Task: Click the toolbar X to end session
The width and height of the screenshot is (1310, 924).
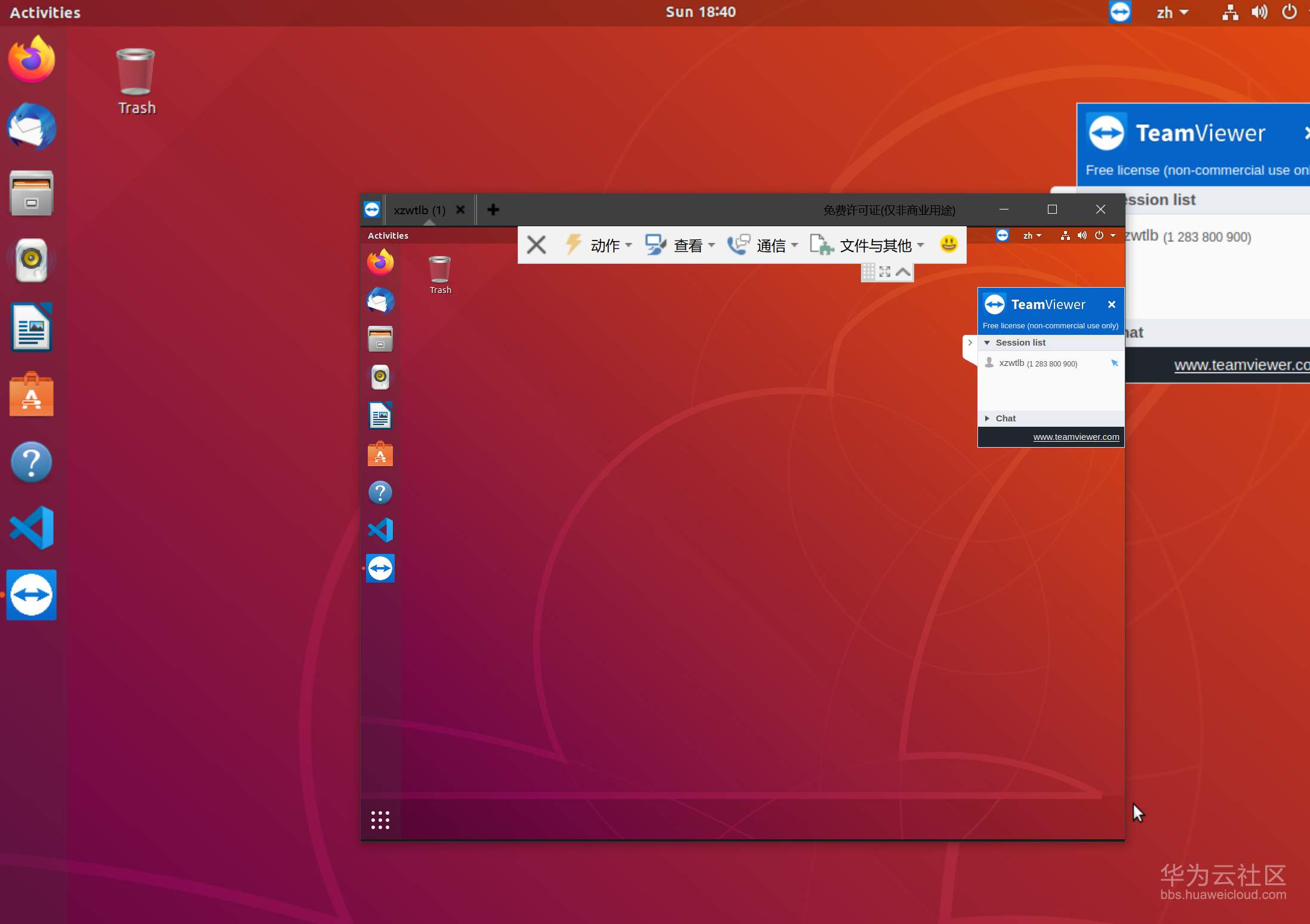Action: 536,245
